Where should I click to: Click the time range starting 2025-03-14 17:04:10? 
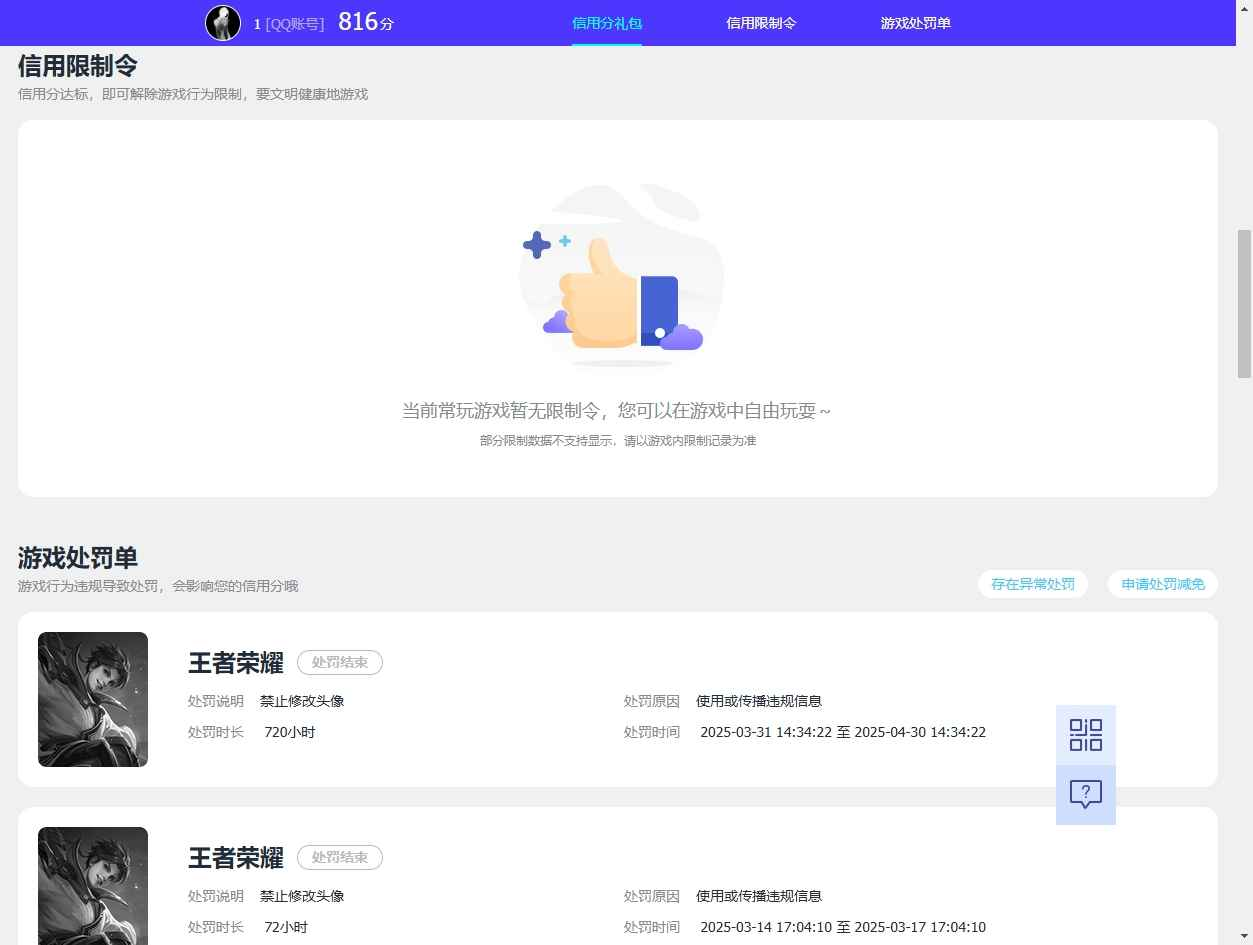pyautogui.click(x=843, y=927)
